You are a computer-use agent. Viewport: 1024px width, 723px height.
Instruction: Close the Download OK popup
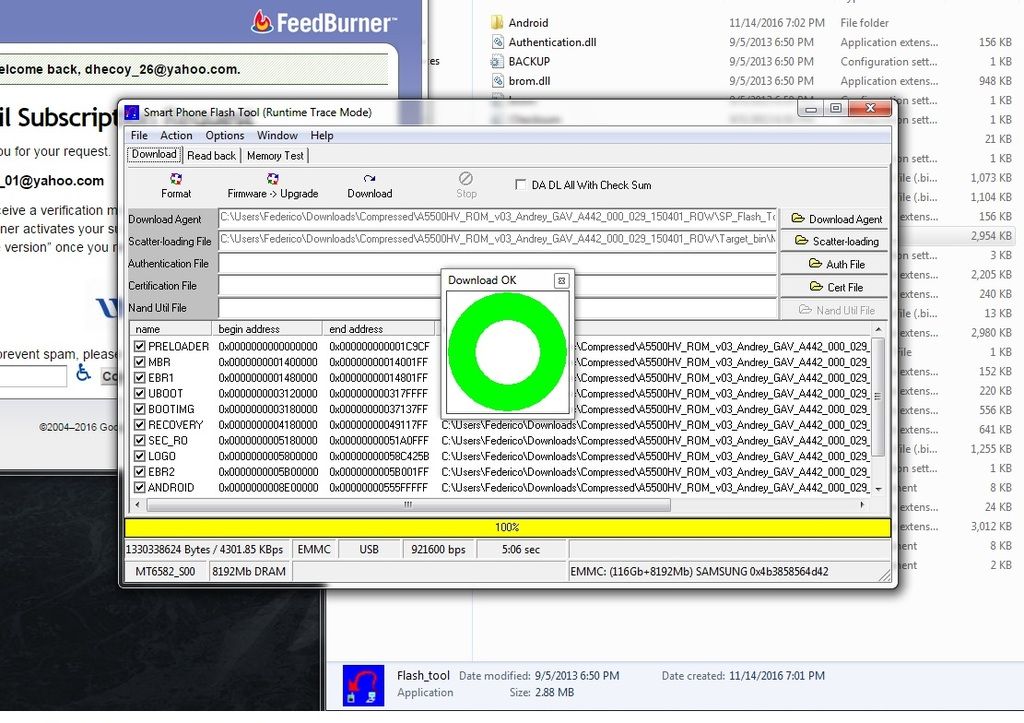coord(561,281)
